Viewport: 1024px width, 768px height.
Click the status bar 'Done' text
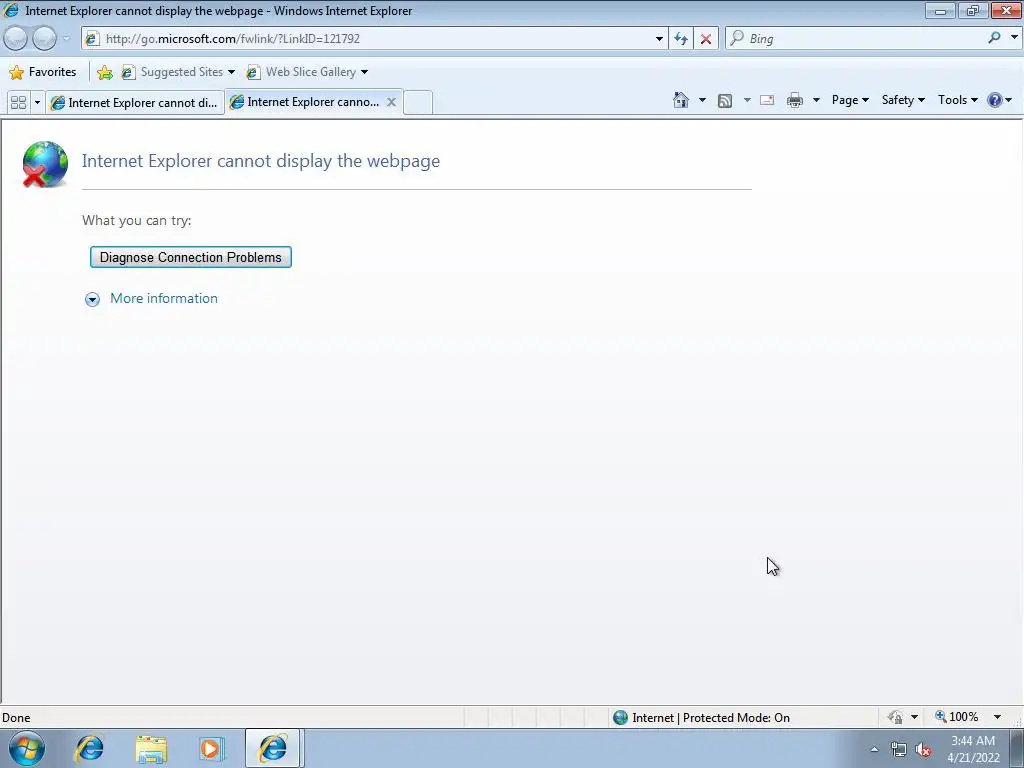pos(16,718)
